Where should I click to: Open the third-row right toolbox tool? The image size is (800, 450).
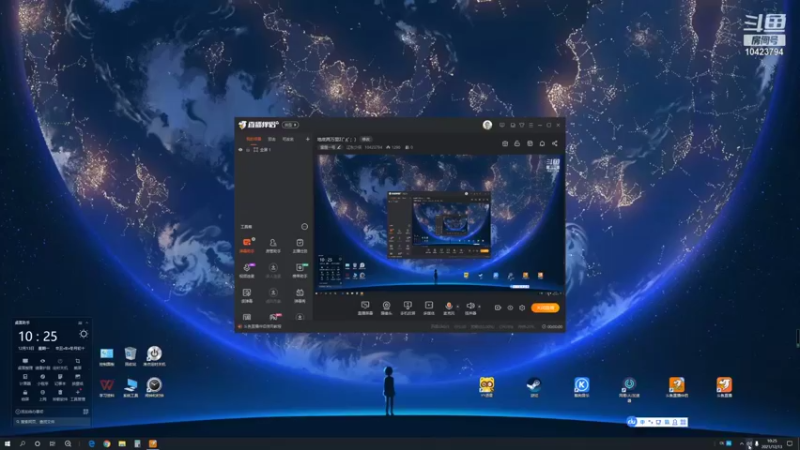click(299, 295)
